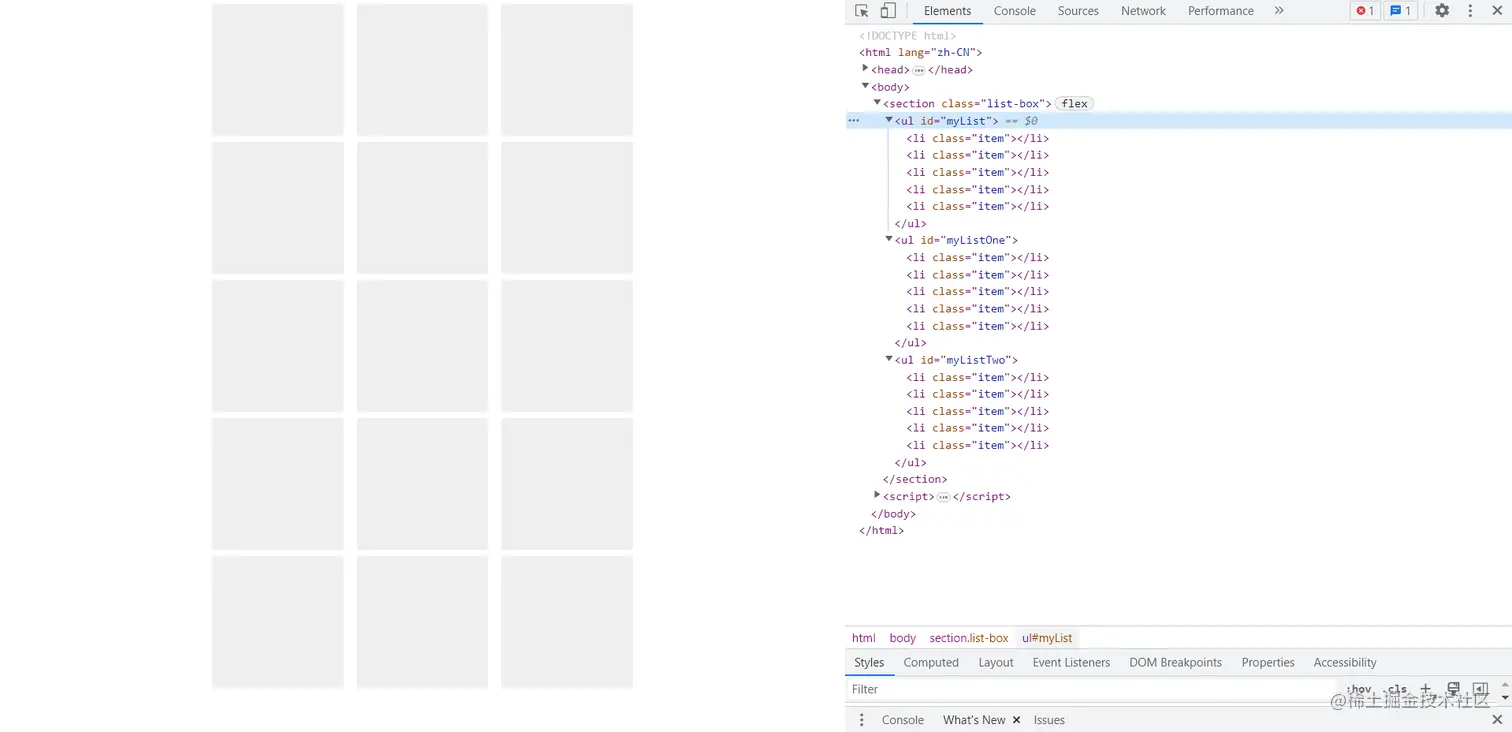
Task: Toggle the device toolbar icon
Action: pos(887,11)
